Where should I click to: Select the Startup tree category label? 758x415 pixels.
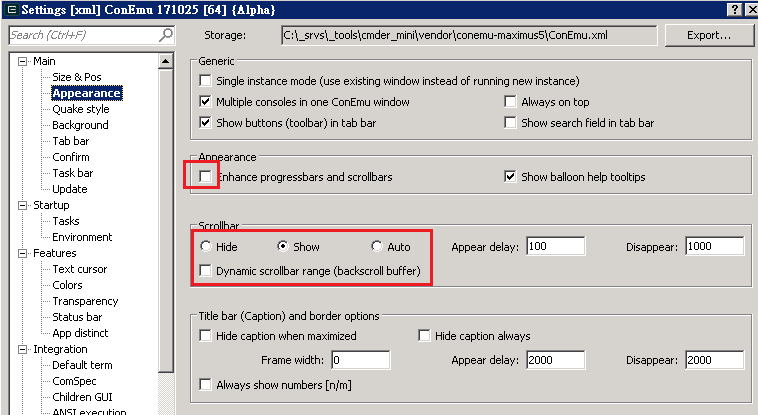pyautogui.click(x=51, y=205)
